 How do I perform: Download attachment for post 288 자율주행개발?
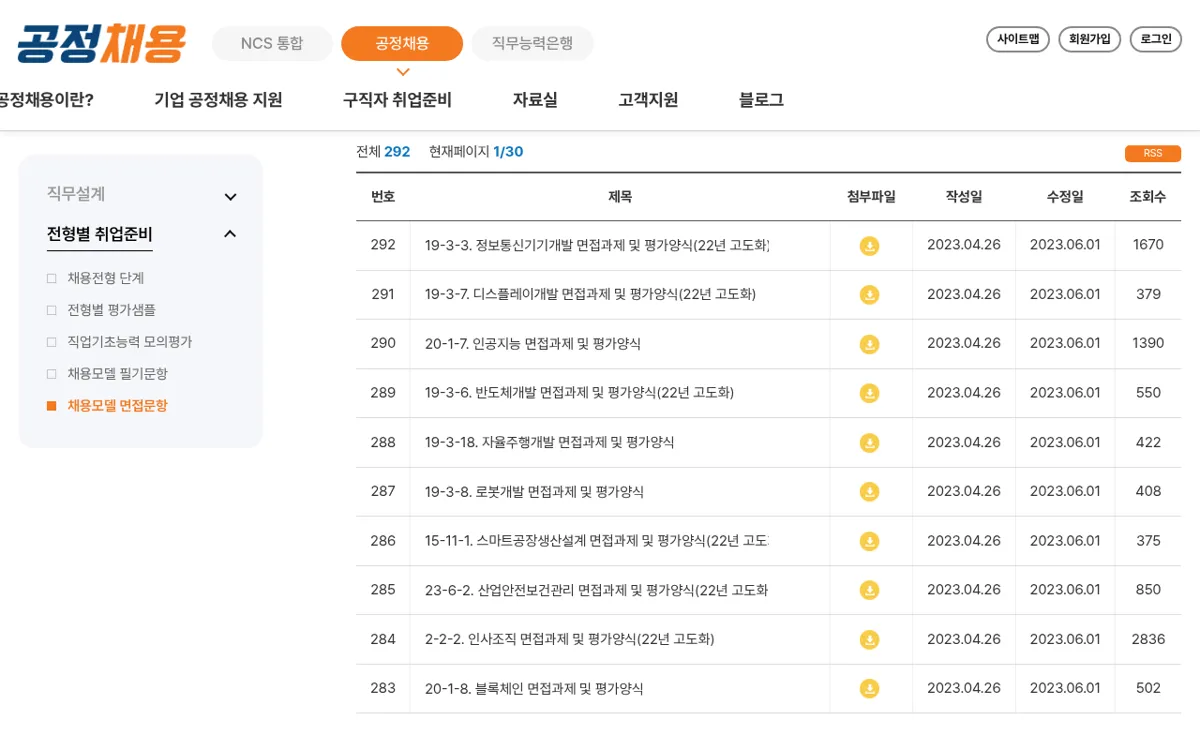click(x=870, y=443)
